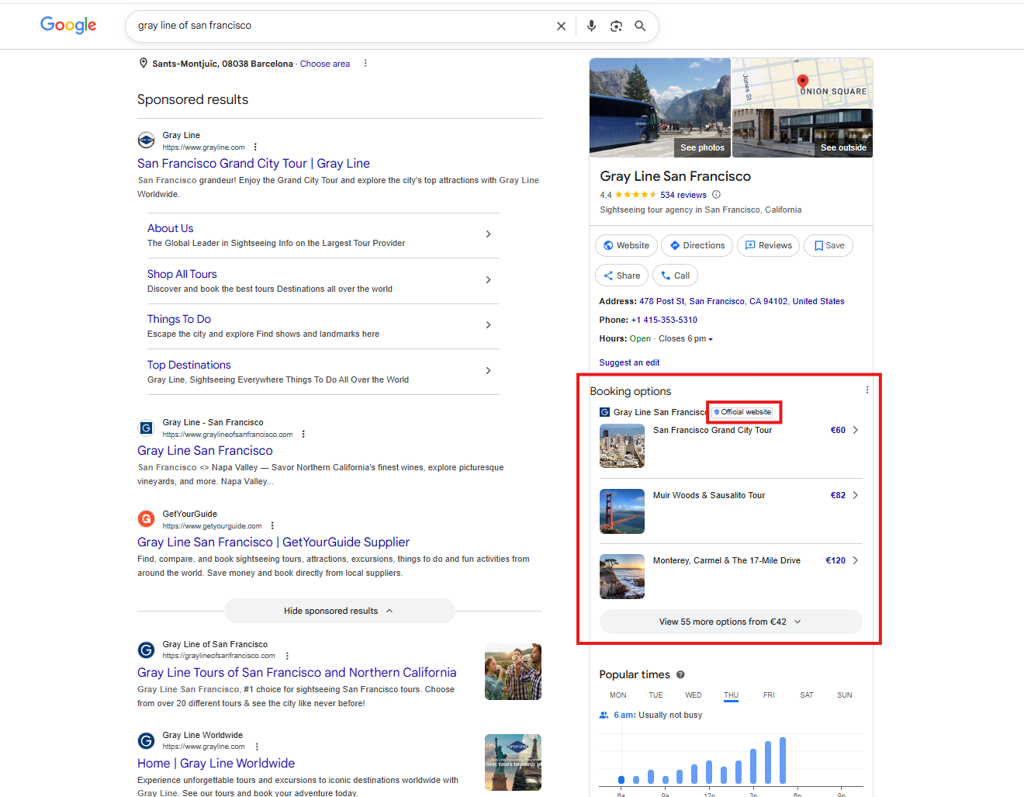Click the Reviews button
Image resolution: width=1024 pixels, height=797 pixels.
(769, 246)
